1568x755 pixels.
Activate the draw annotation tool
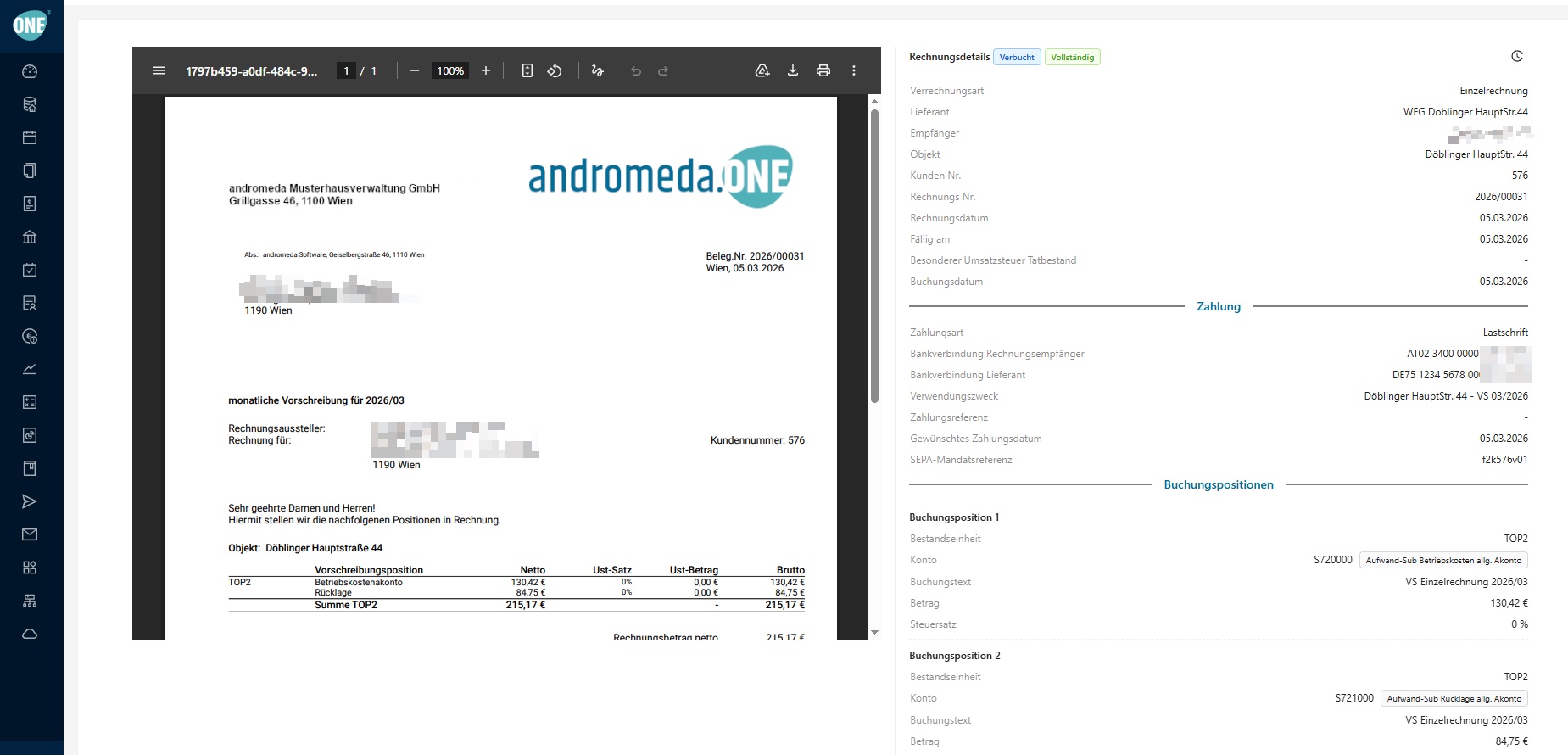(x=598, y=70)
